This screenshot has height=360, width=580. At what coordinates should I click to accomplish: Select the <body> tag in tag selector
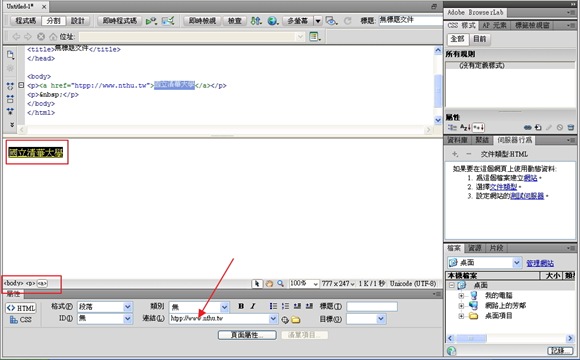(x=13, y=283)
